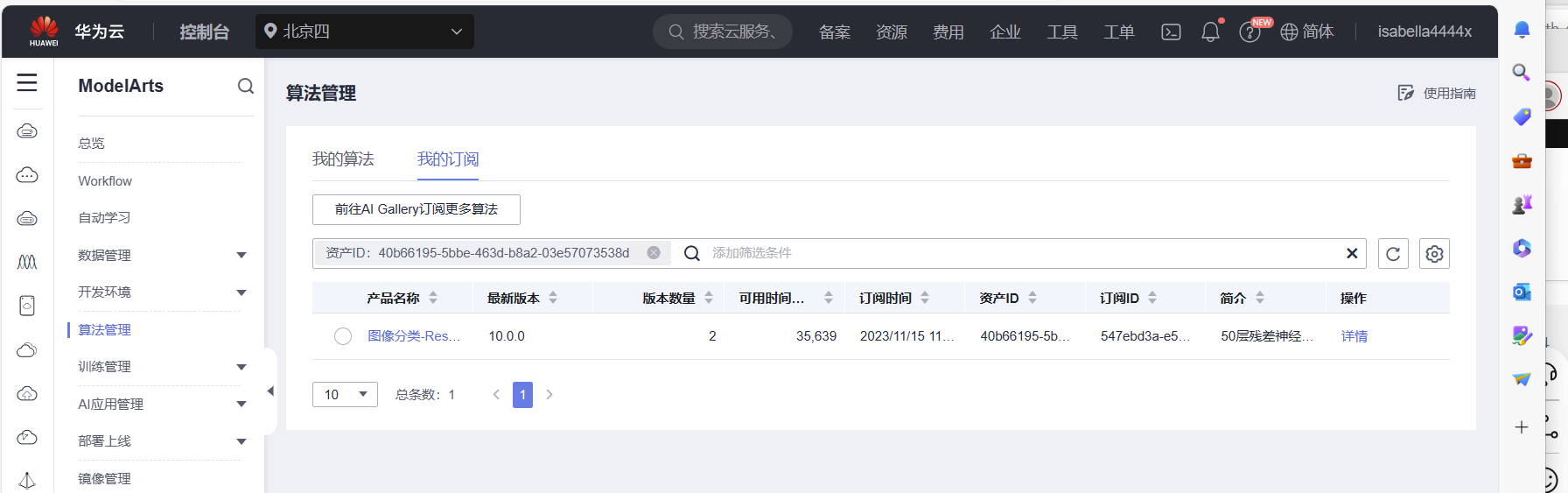The height and width of the screenshot is (493, 1568).
Task: Sort by 简介 column
Action: click(1260, 298)
